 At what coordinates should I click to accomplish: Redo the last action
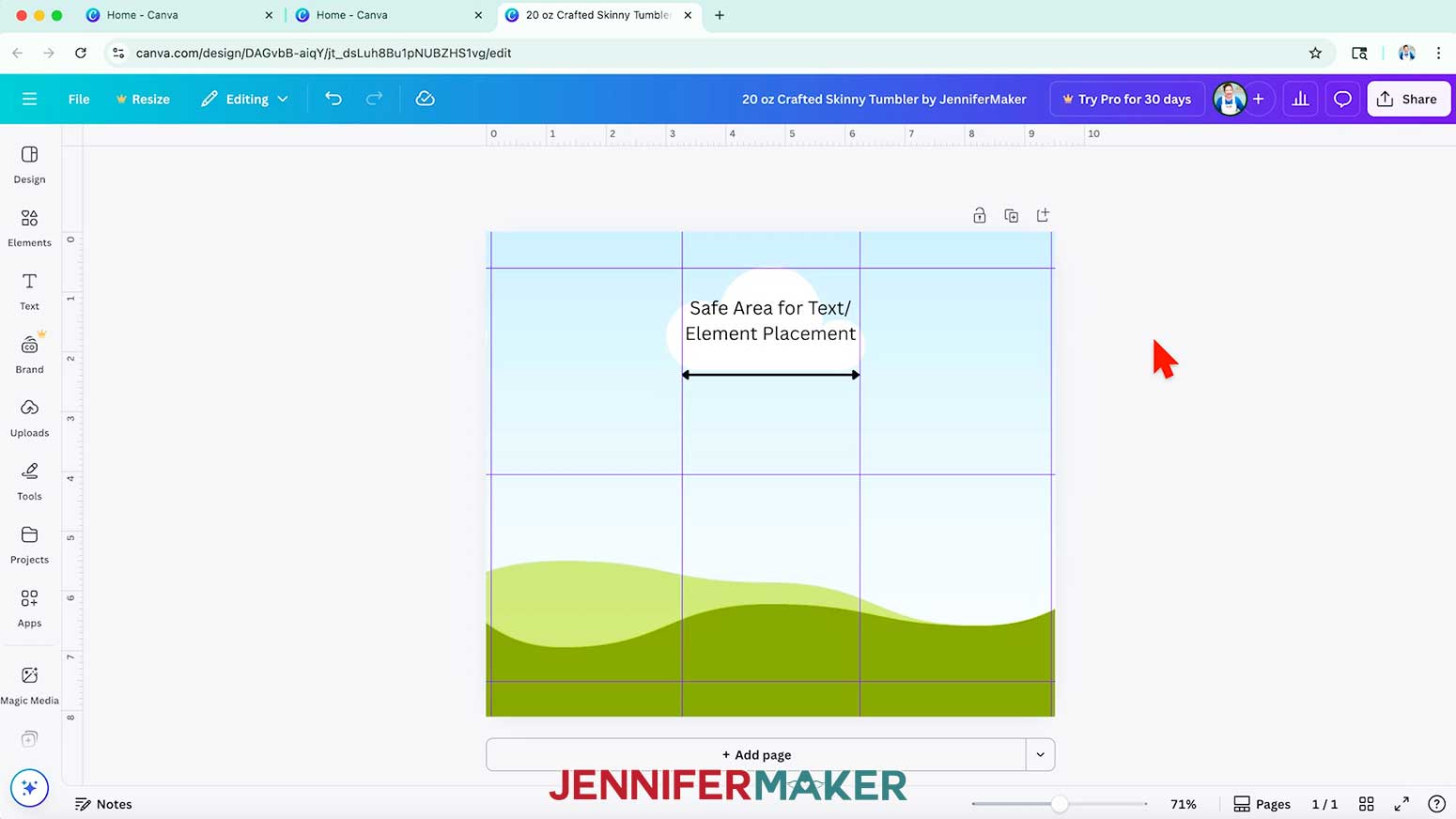tap(374, 99)
